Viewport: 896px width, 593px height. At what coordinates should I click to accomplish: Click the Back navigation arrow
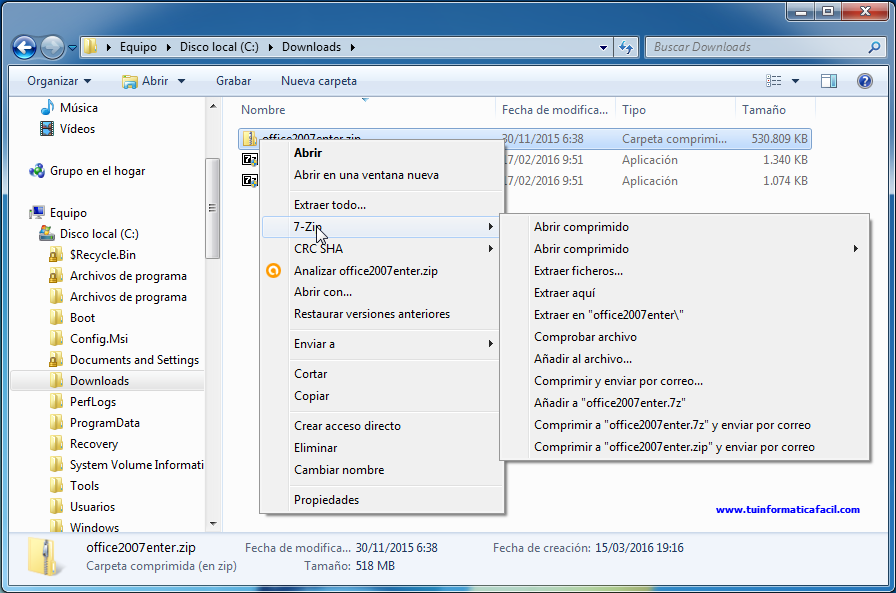click(x=25, y=47)
